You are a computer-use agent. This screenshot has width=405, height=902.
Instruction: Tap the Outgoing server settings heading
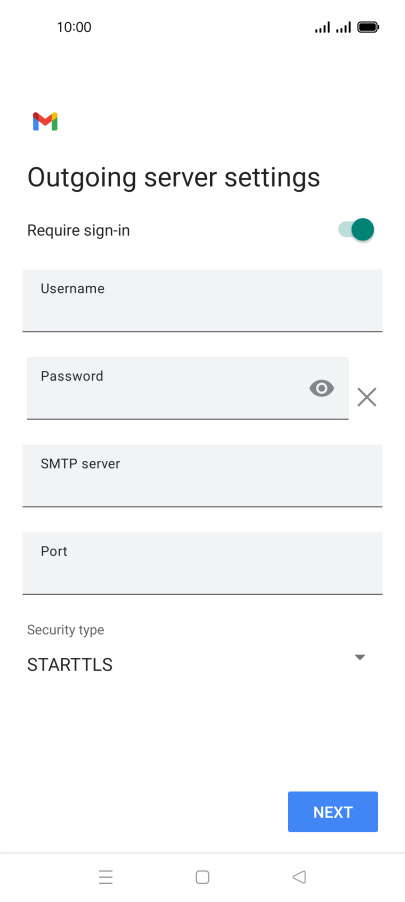[174, 178]
